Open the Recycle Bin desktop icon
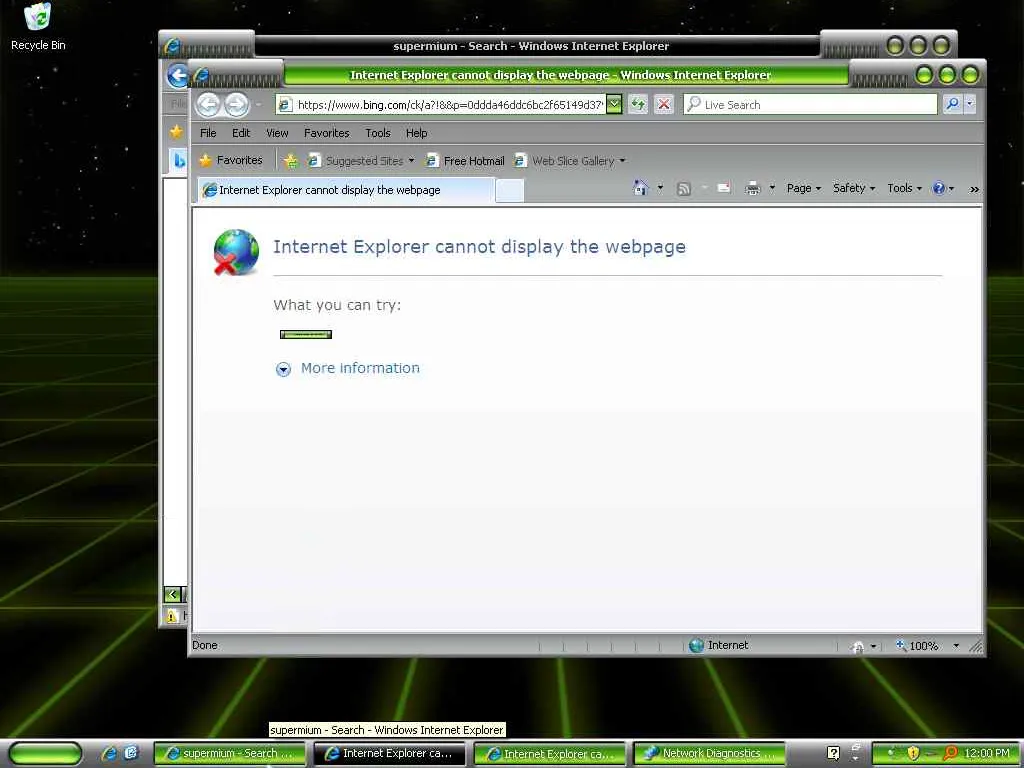 (x=38, y=26)
